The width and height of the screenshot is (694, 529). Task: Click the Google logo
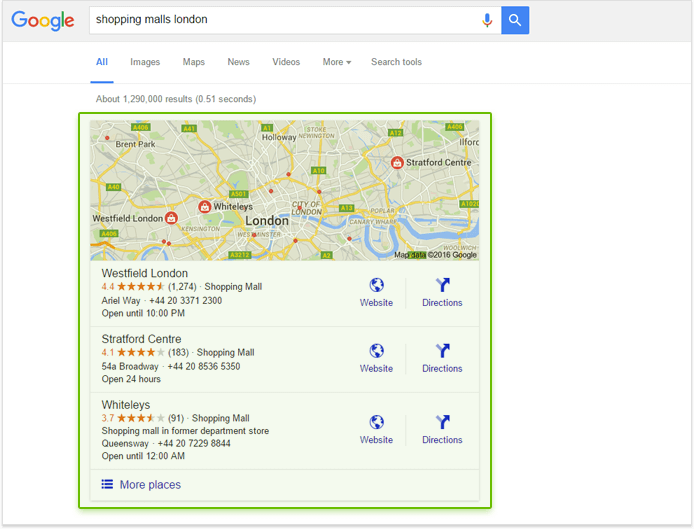(42, 21)
